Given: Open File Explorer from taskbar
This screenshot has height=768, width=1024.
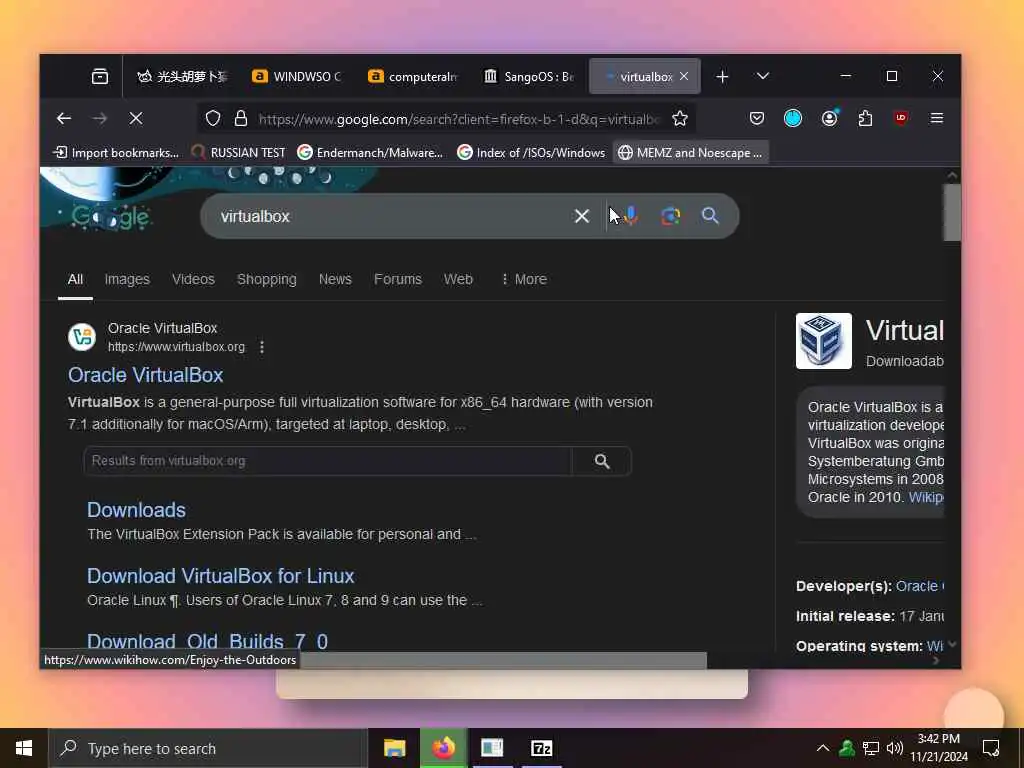Looking at the screenshot, I should [394, 748].
